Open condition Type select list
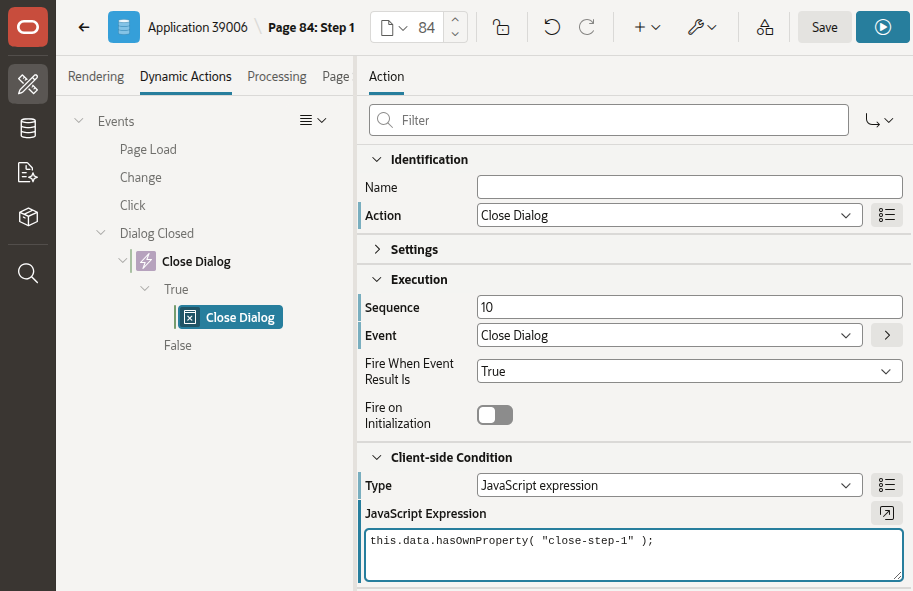The height and width of the screenshot is (591, 913). pos(669,485)
